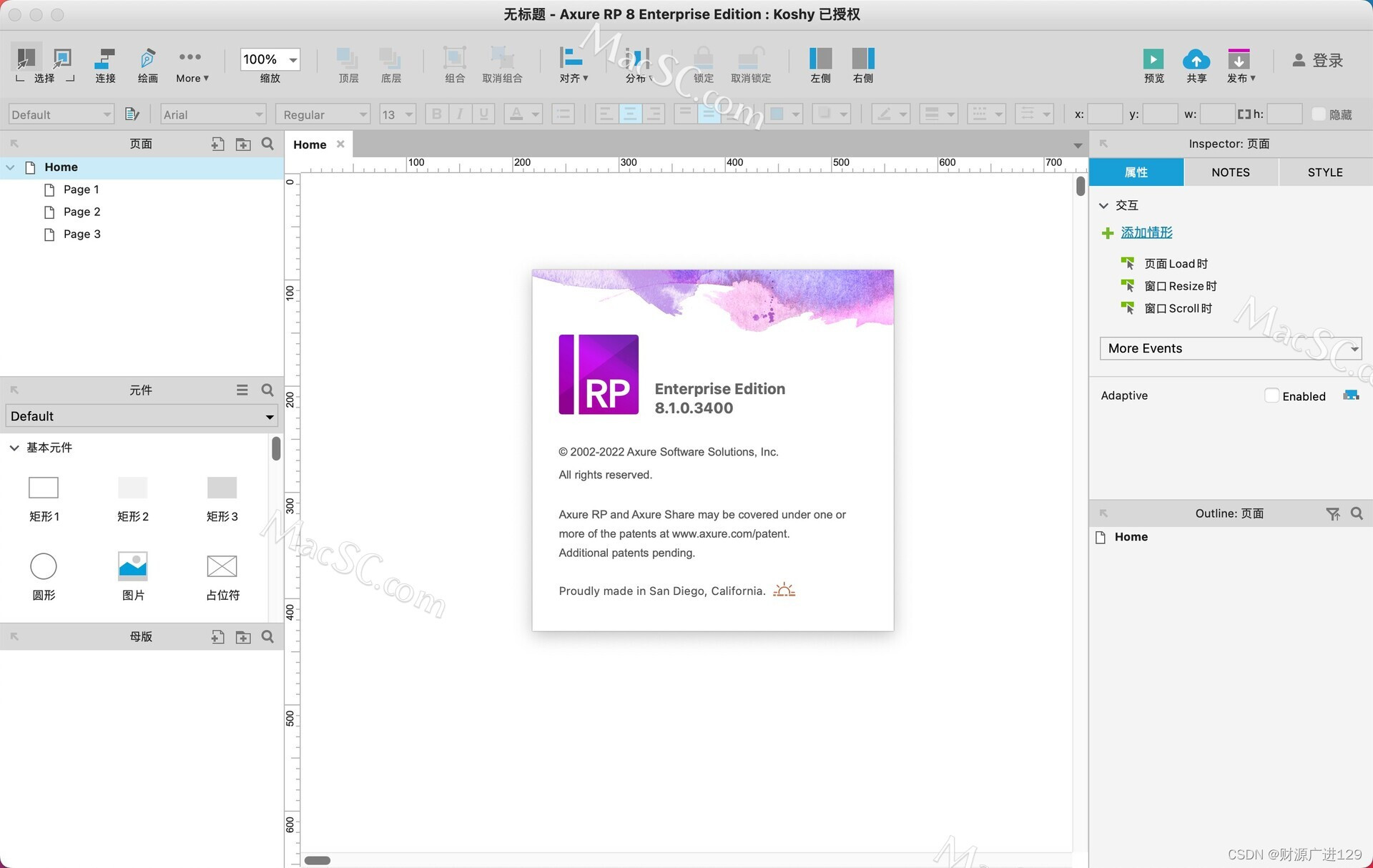Click the 组合 group icon
The width and height of the screenshot is (1373, 868).
(x=455, y=59)
